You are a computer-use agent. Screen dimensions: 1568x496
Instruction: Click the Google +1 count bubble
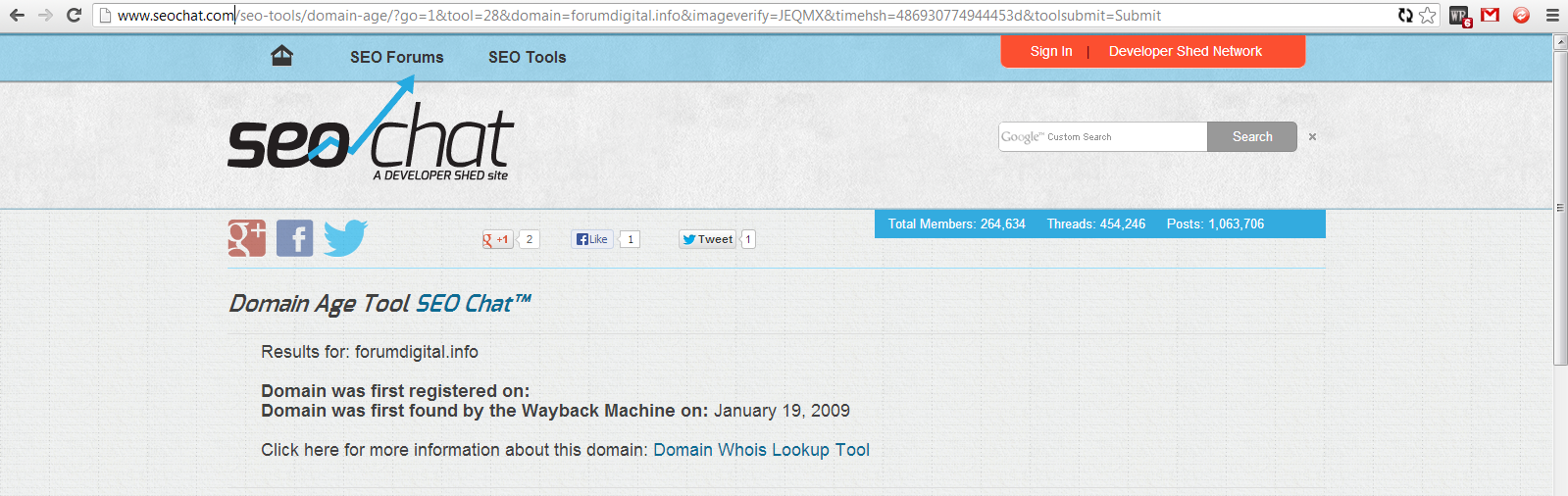[529, 239]
